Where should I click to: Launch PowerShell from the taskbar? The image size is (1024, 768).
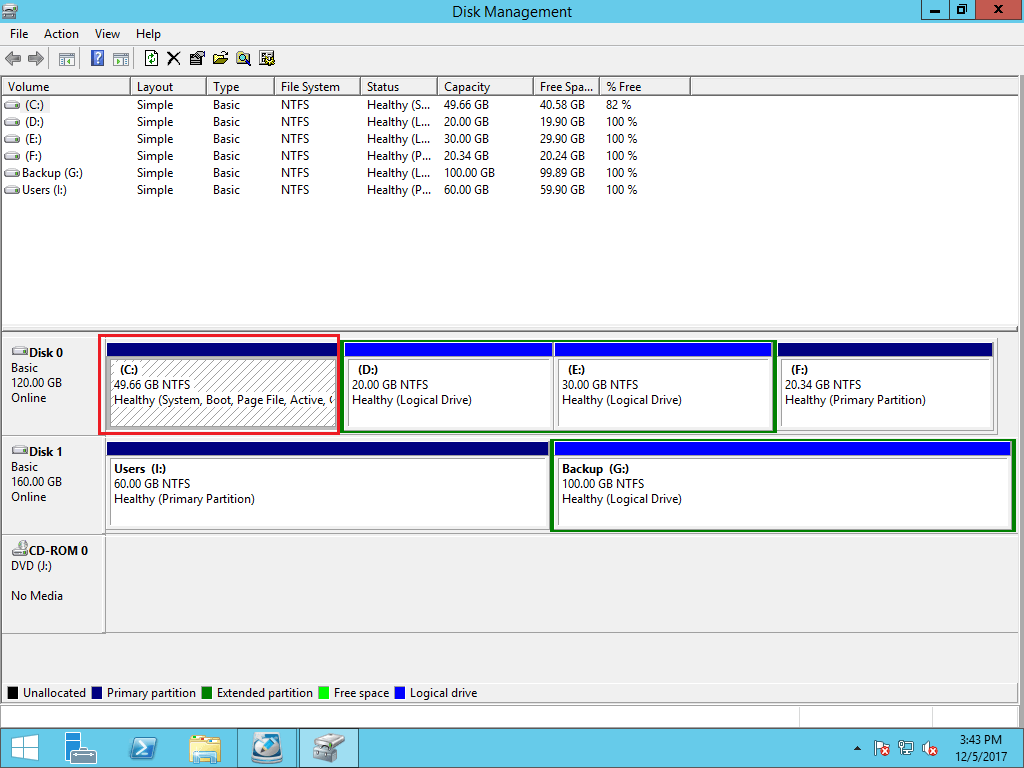(x=143, y=748)
